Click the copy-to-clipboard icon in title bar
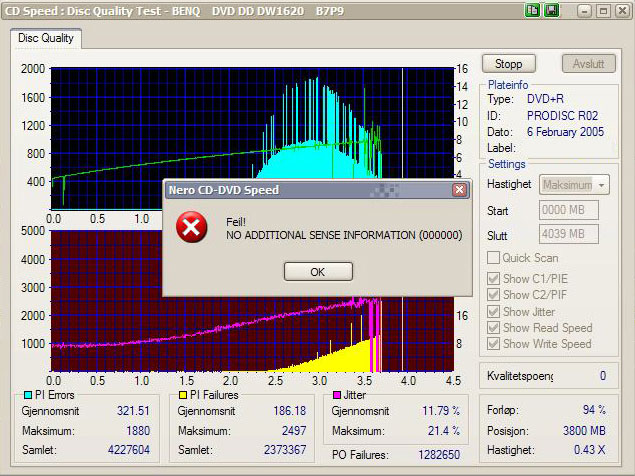635x476 pixels. coord(533,11)
